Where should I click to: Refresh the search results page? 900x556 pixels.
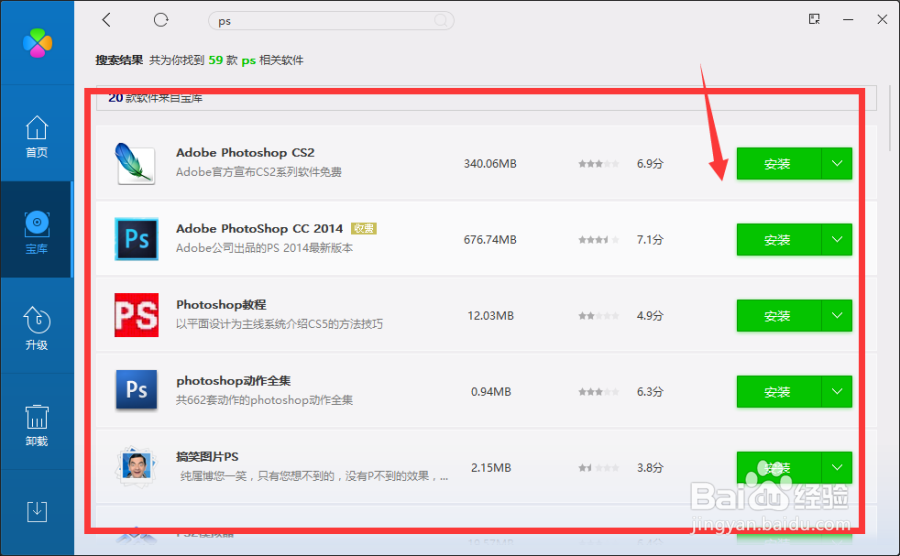tap(161, 20)
